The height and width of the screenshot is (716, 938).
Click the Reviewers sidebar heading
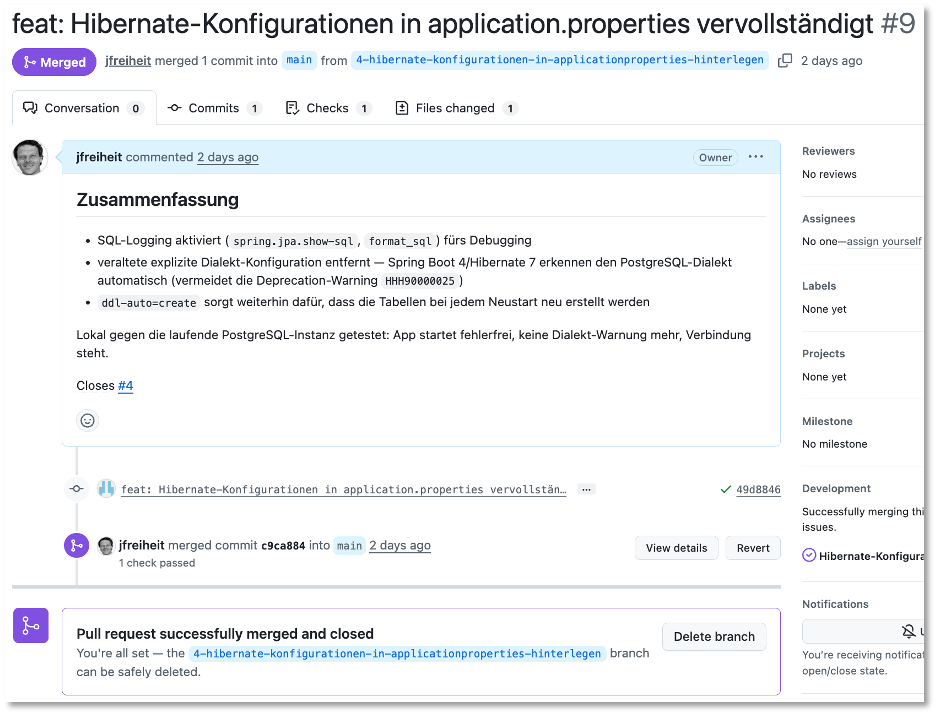tap(829, 151)
